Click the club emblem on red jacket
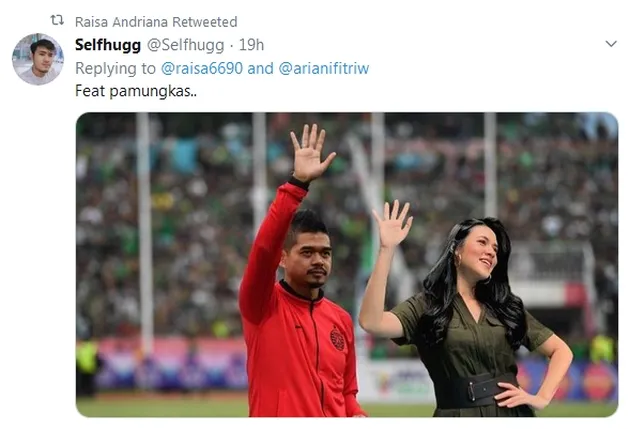Viewport: 630px width, 429px height. 337,338
